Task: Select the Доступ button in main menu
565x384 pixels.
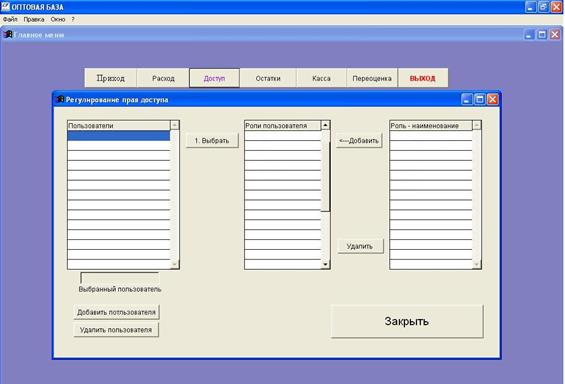Action: 214,78
